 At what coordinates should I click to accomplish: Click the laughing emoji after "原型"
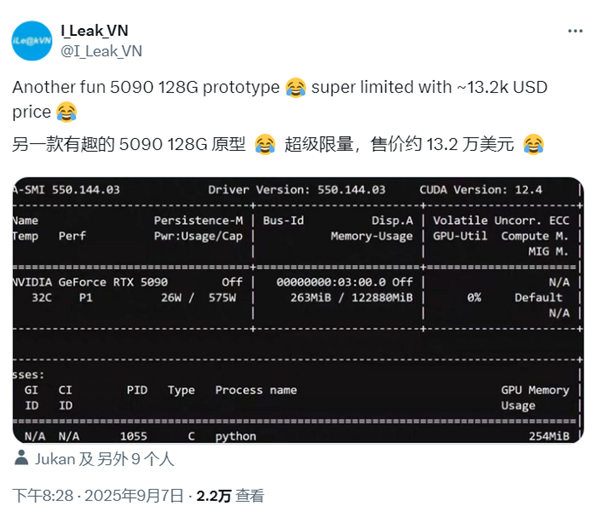pyautogui.click(x=264, y=145)
